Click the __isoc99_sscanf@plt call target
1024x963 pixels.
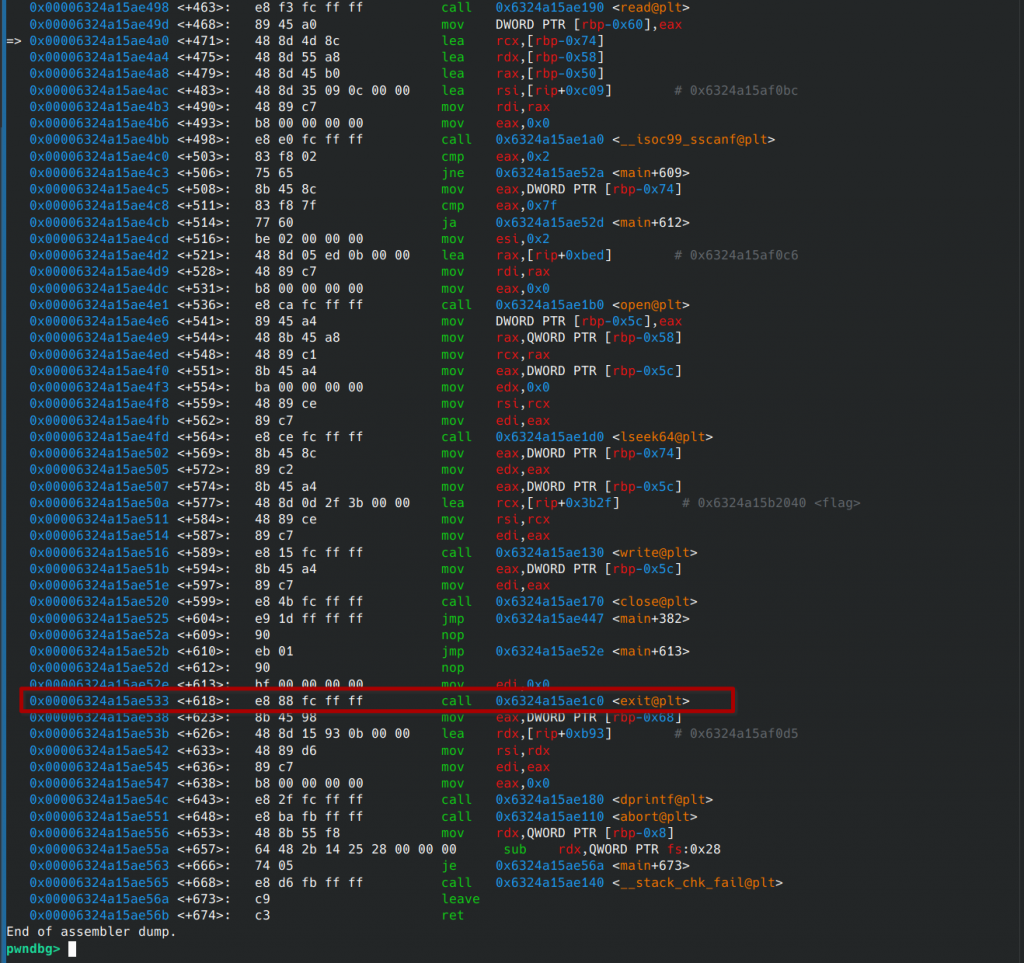point(634,139)
